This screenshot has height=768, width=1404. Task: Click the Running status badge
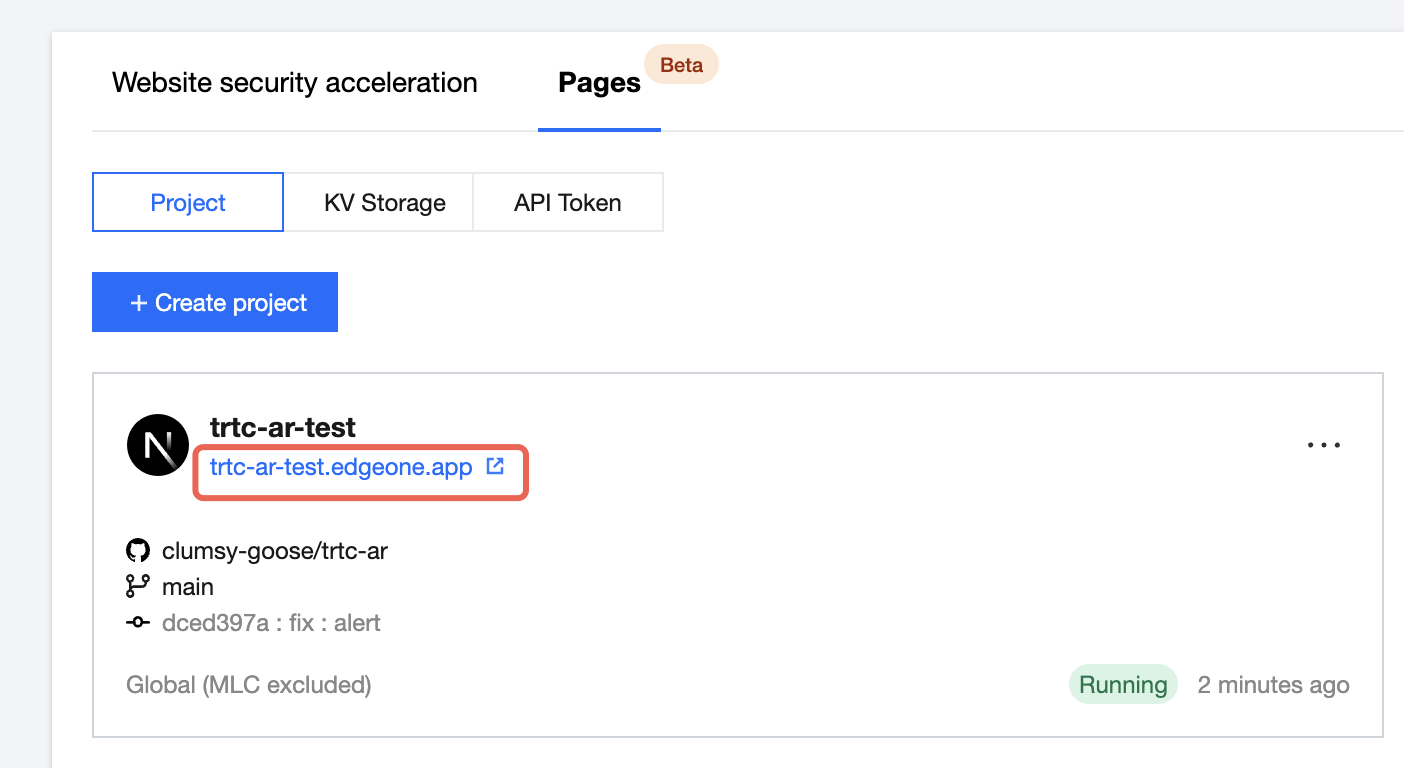point(1123,685)
